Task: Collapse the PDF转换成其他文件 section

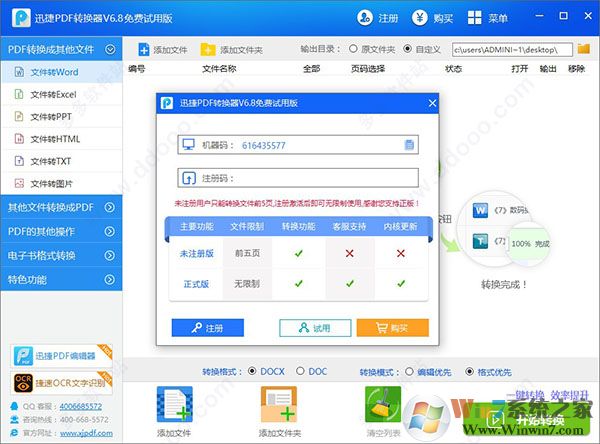Action: pos(110,49)
